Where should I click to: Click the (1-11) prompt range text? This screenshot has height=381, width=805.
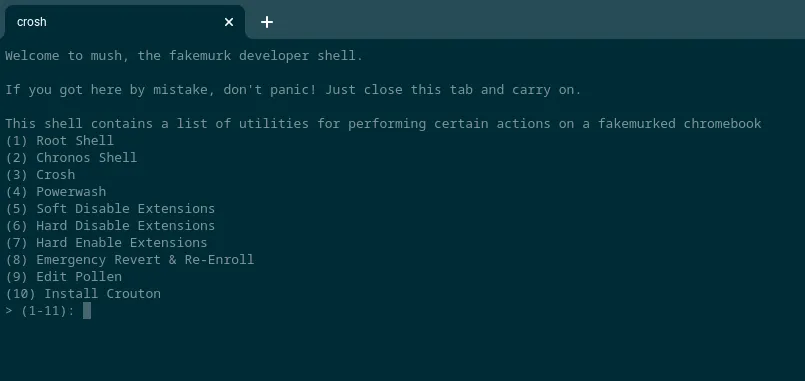point(48,311)
